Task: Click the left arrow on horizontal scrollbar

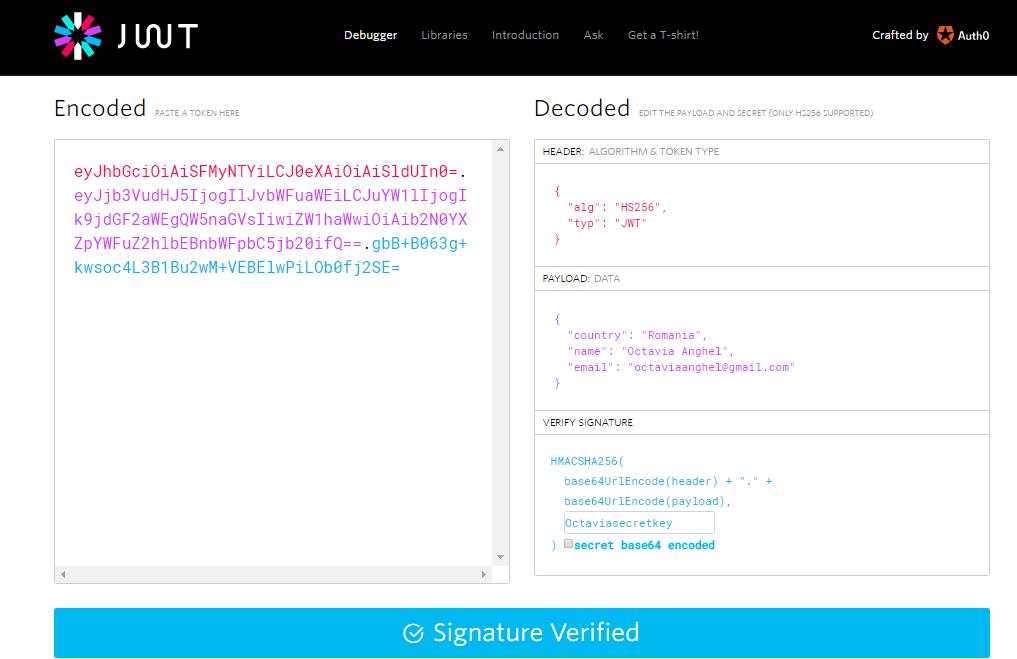Action: tap(63, 575)
